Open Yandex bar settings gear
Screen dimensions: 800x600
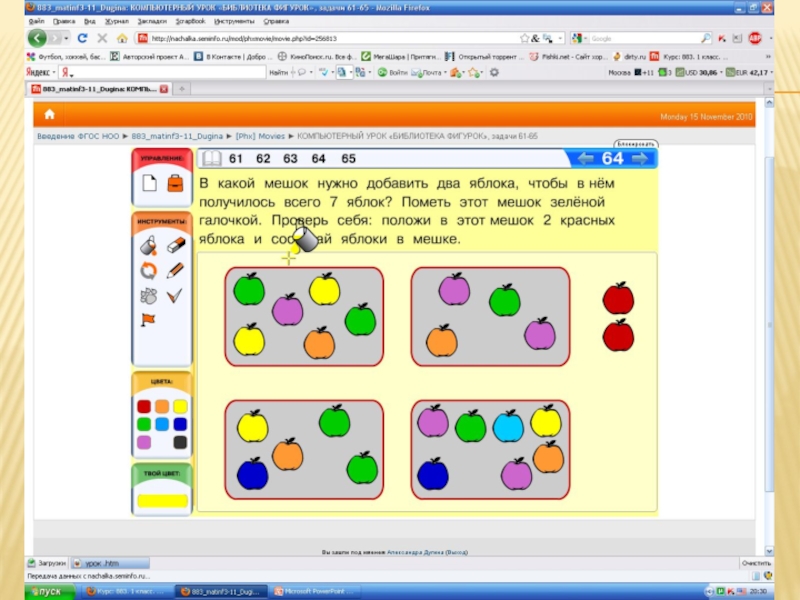[x=494, y=72]
